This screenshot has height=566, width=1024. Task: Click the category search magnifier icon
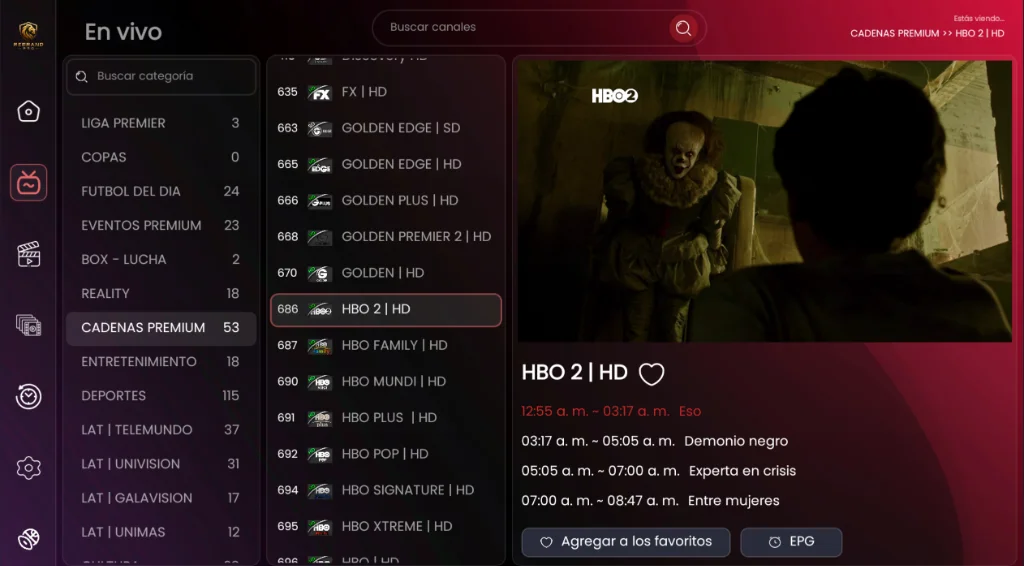(x=82, y=77)
